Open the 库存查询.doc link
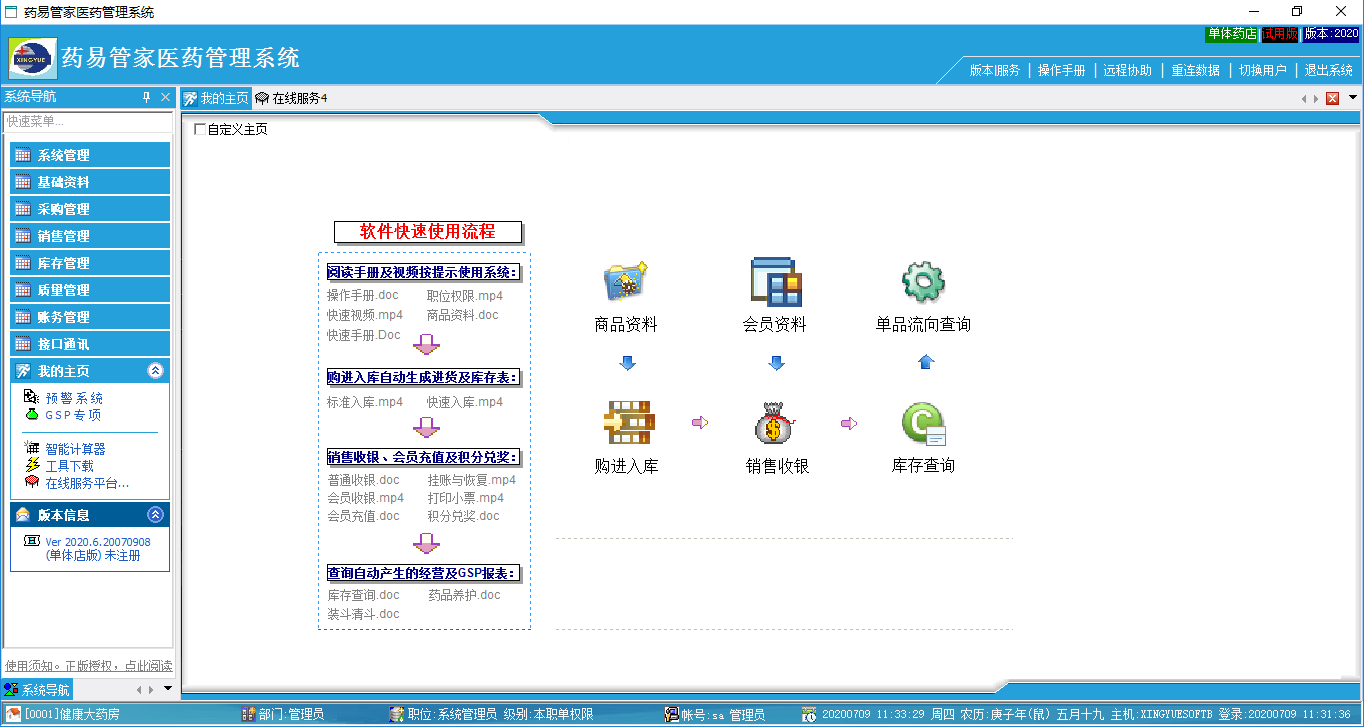 [363, 595]
